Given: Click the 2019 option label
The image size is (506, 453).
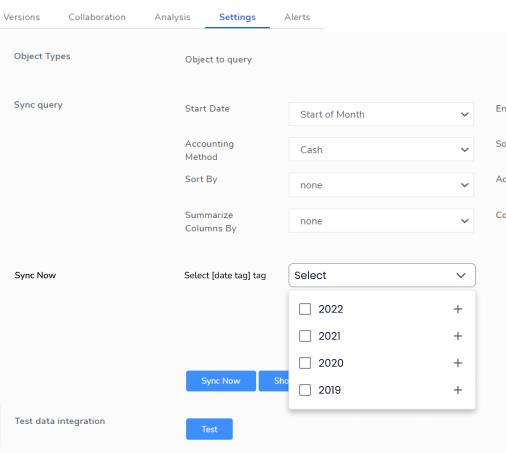Looking at the screenshot, I should (x=329, y=390).
